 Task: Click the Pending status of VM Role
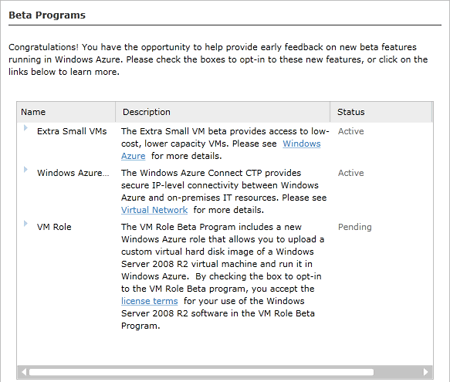tap(355, 227)
